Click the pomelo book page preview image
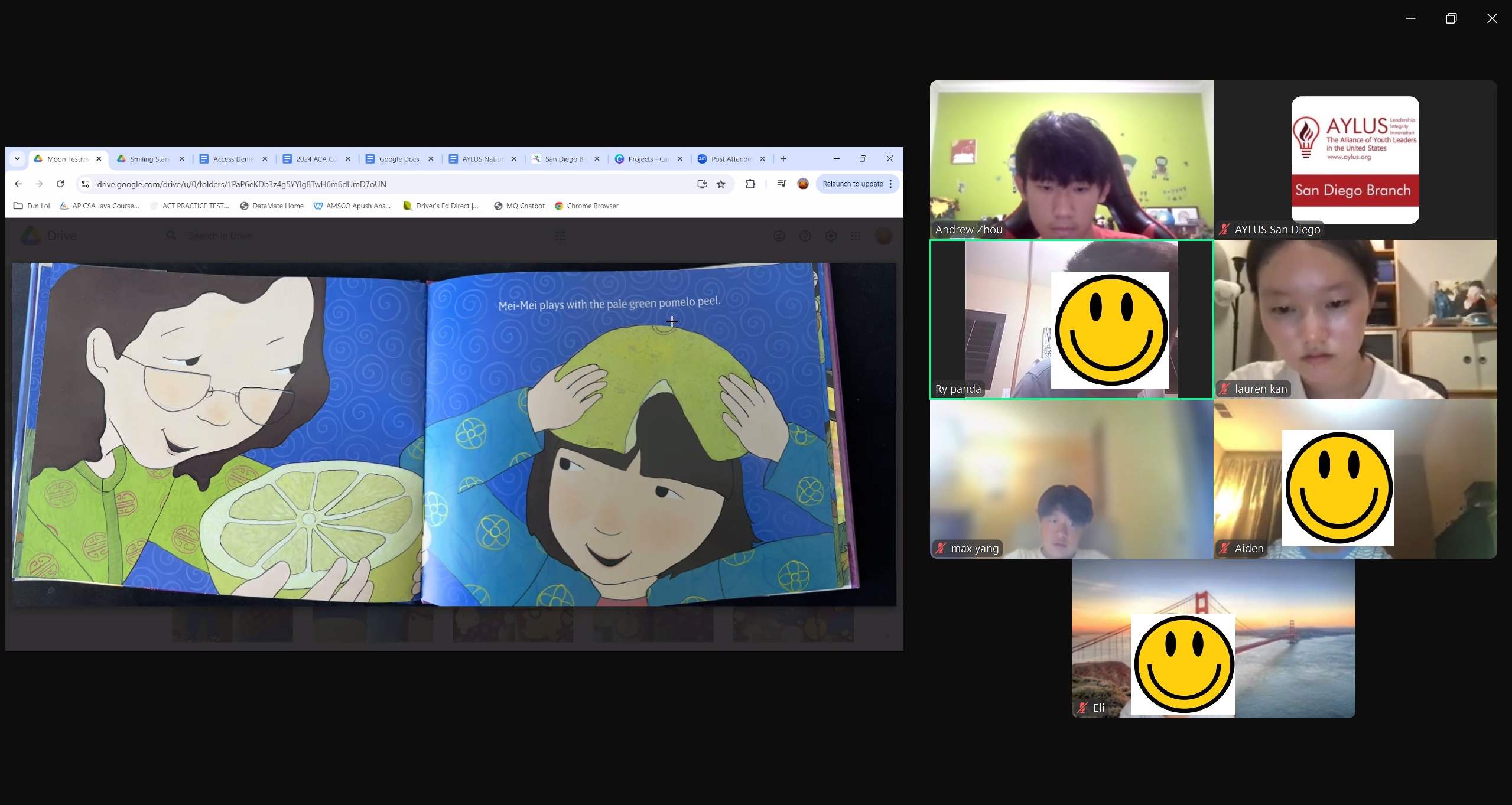Viewport: 1512px width, 805px height. click(454, 435)
